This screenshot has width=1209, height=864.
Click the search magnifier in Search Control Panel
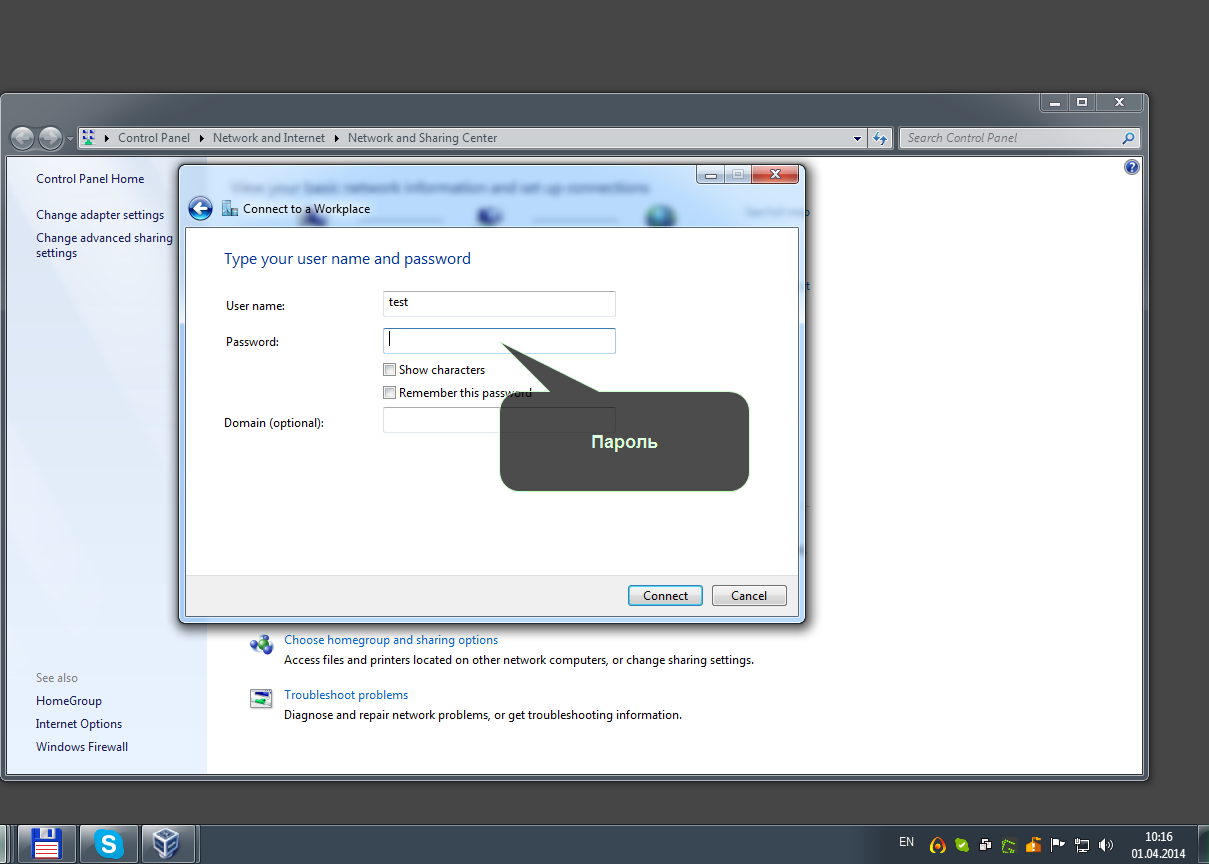pyautogui.click(x=1128, y=138)
